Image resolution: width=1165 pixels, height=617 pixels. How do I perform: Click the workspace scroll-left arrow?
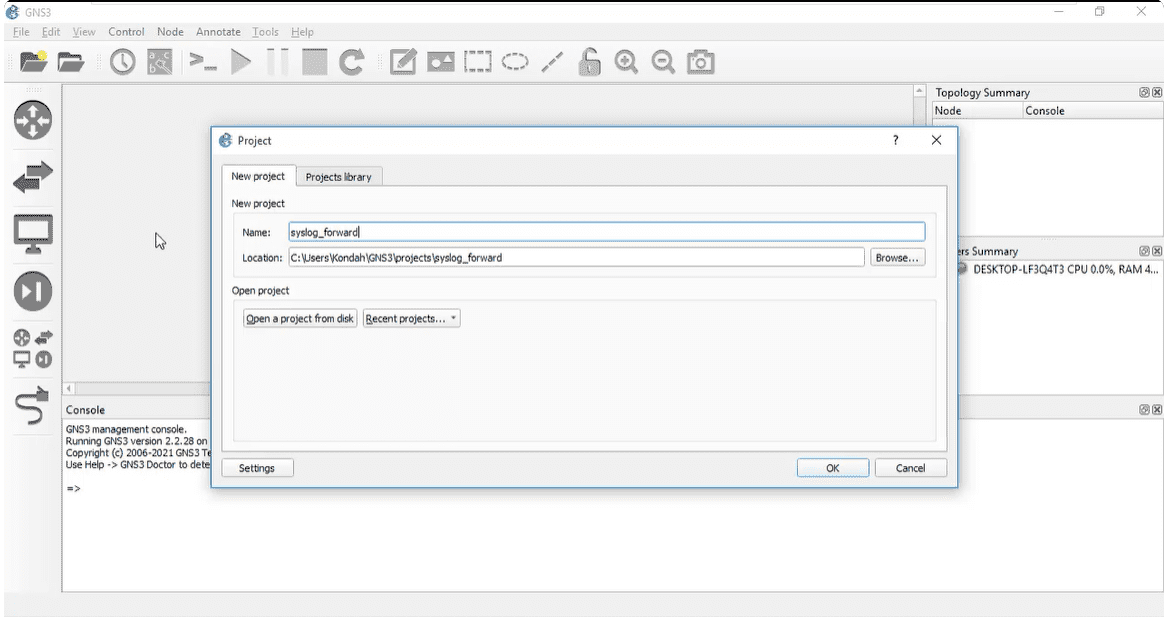pyautogui.click(x=69, y=388)
